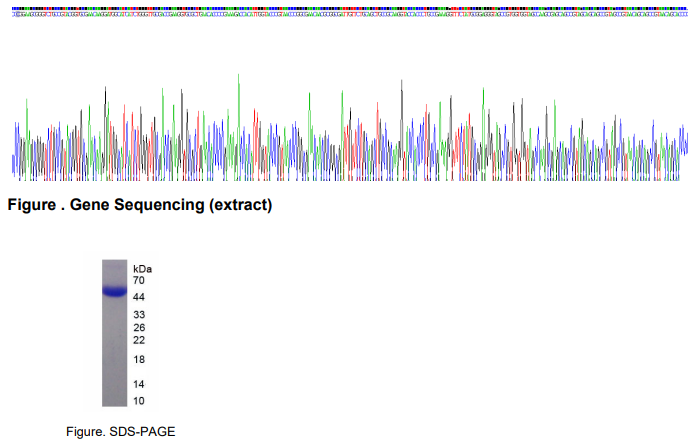Click the 26 kDa marker label
This screenshot has width=694, height=445.
pyautogui.click(x=139, y=328)
